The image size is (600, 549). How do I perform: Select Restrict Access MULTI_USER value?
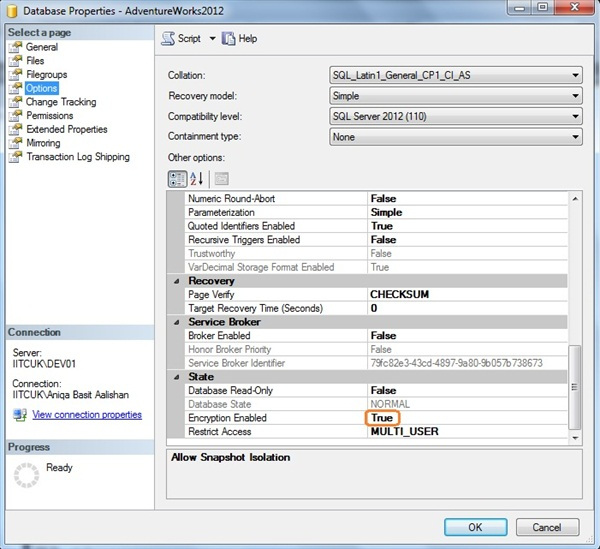[405, 432]
